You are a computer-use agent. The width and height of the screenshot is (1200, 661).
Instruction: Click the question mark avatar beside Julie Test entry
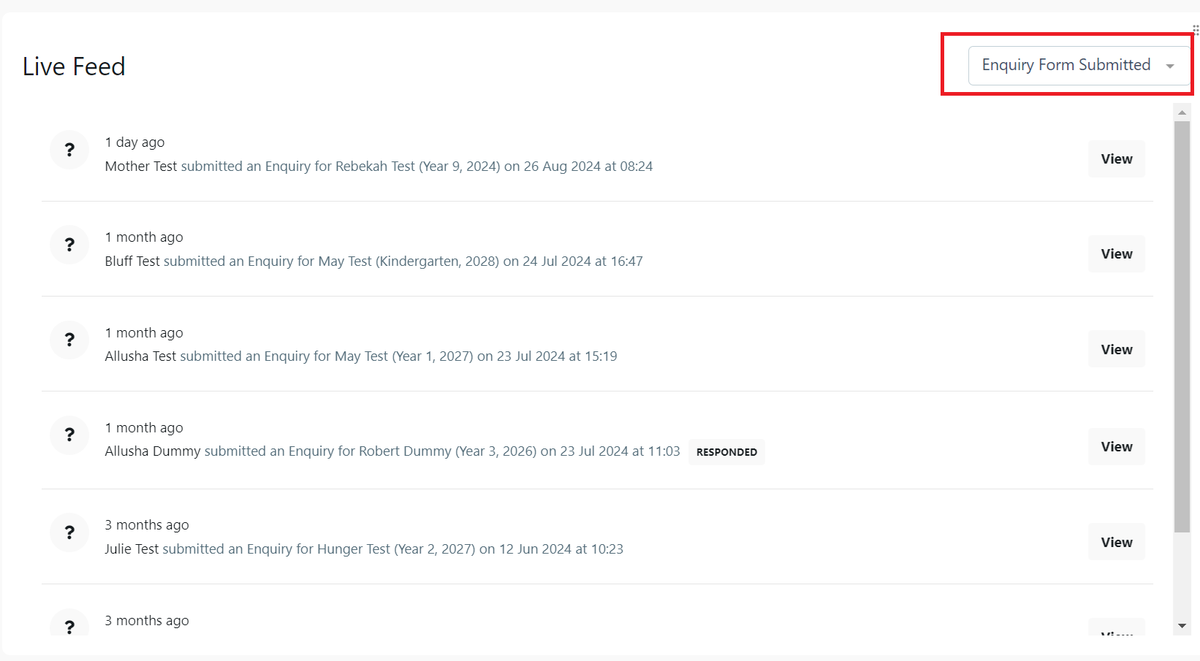[x=69, y=532]
